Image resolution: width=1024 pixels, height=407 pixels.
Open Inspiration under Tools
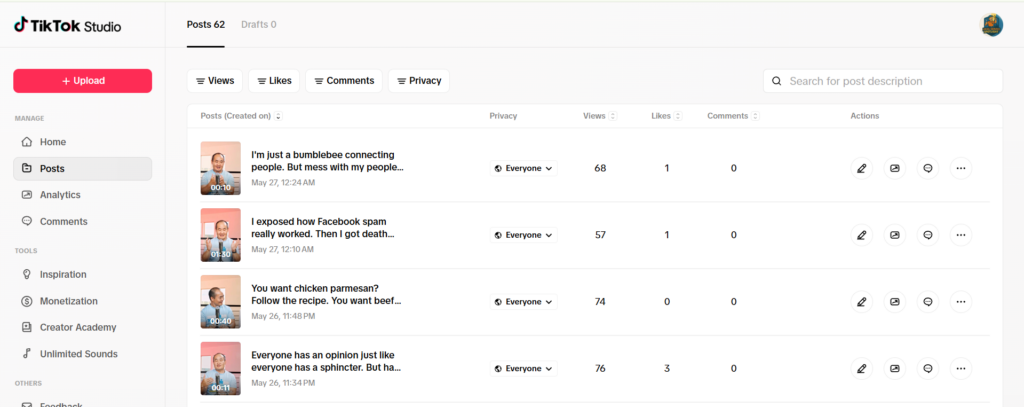click(x=82, y=274)
